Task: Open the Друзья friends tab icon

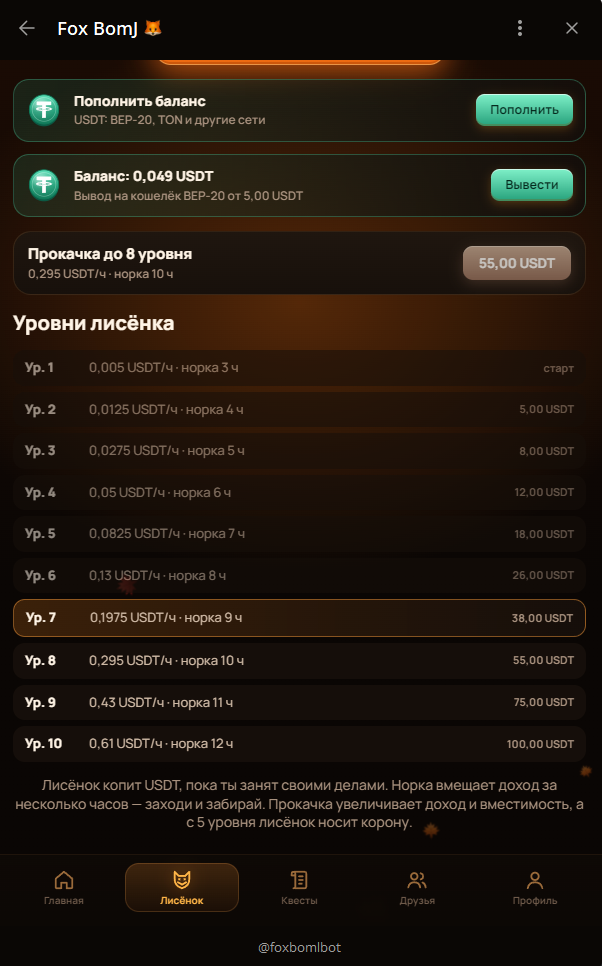Action: [x=417, y=880]
